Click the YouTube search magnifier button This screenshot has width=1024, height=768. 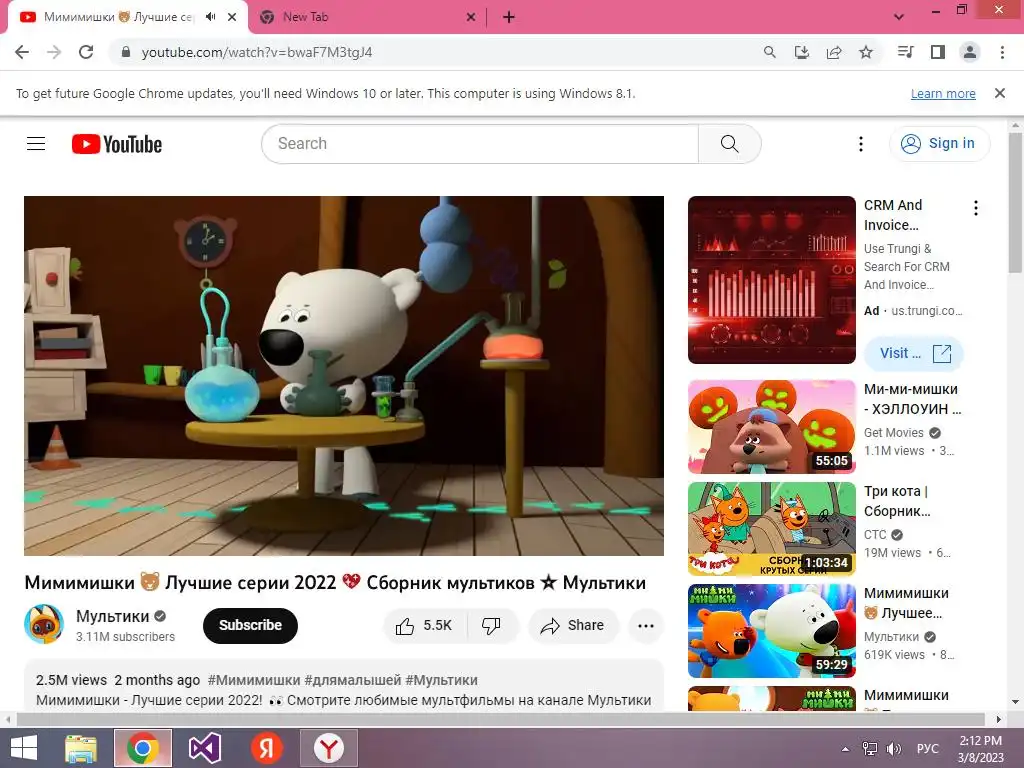(729, 144)
